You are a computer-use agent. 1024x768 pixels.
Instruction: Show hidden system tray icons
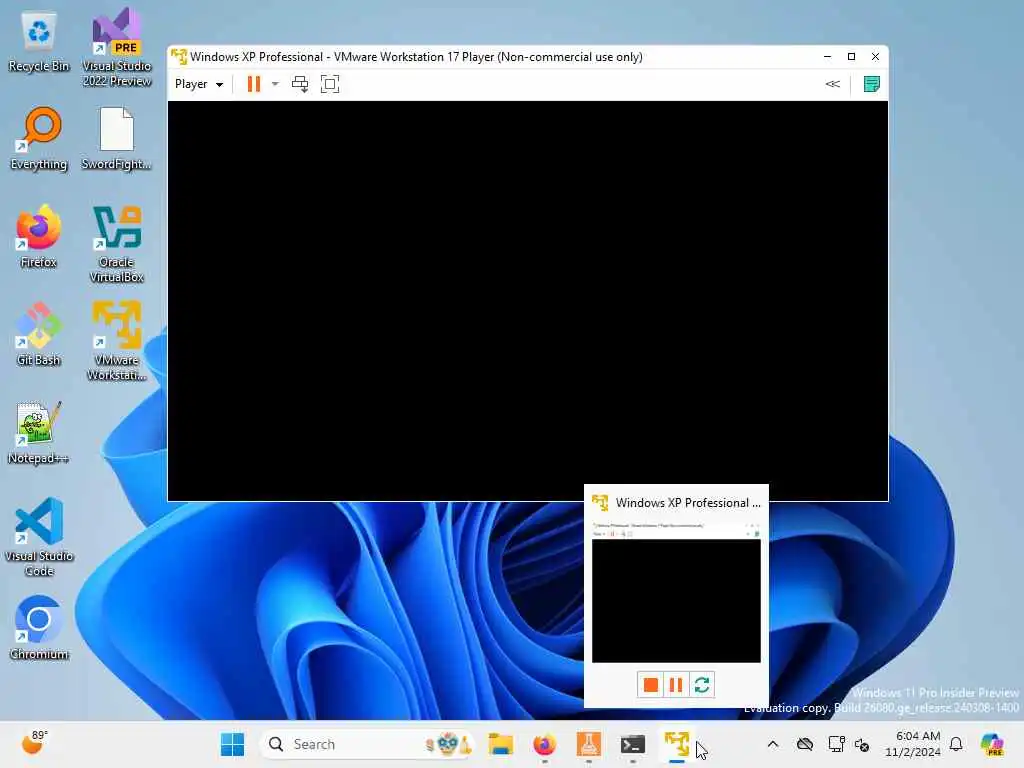coord(773,744)
